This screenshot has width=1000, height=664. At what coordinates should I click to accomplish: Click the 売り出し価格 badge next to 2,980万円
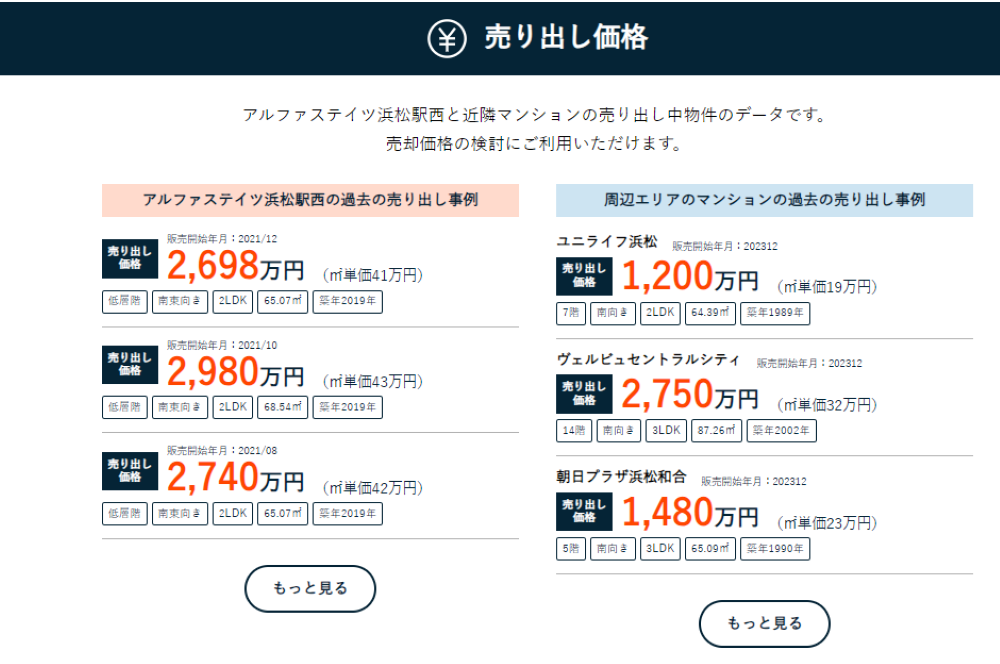pyautogui.click(x=130, y=364)
